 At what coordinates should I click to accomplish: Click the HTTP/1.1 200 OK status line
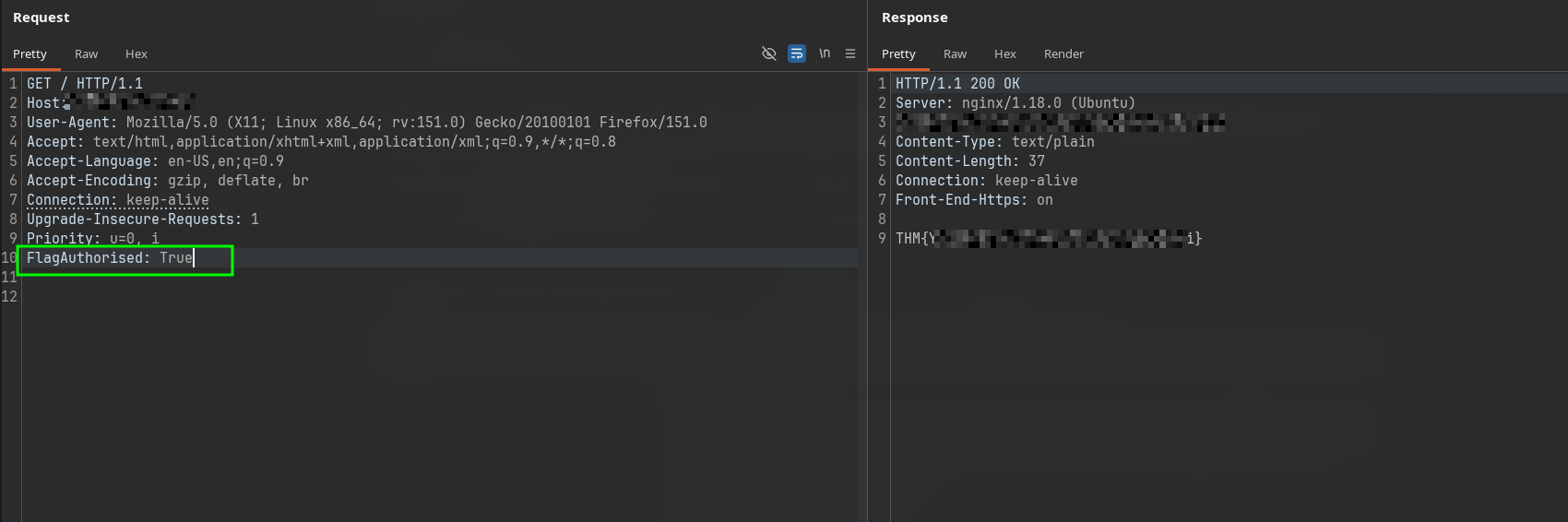(957, 83)
